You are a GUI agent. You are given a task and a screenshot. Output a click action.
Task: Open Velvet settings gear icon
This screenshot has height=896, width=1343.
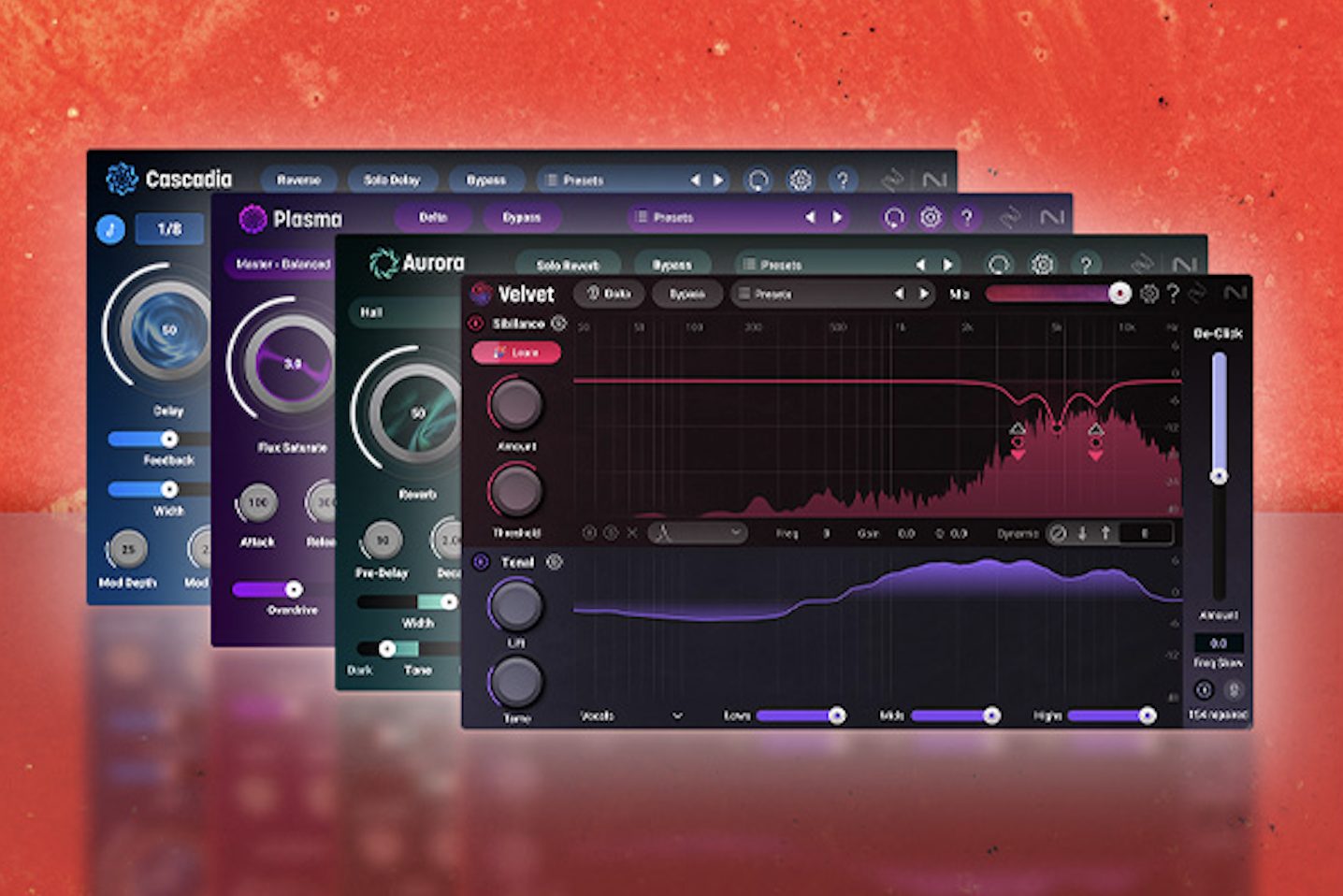click(1149, 294)
